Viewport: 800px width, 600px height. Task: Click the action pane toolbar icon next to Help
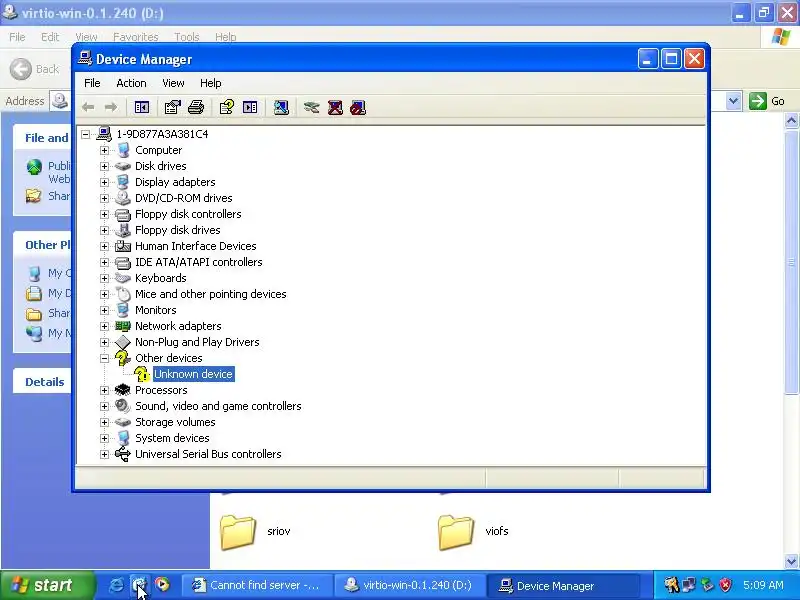point(250,107)
